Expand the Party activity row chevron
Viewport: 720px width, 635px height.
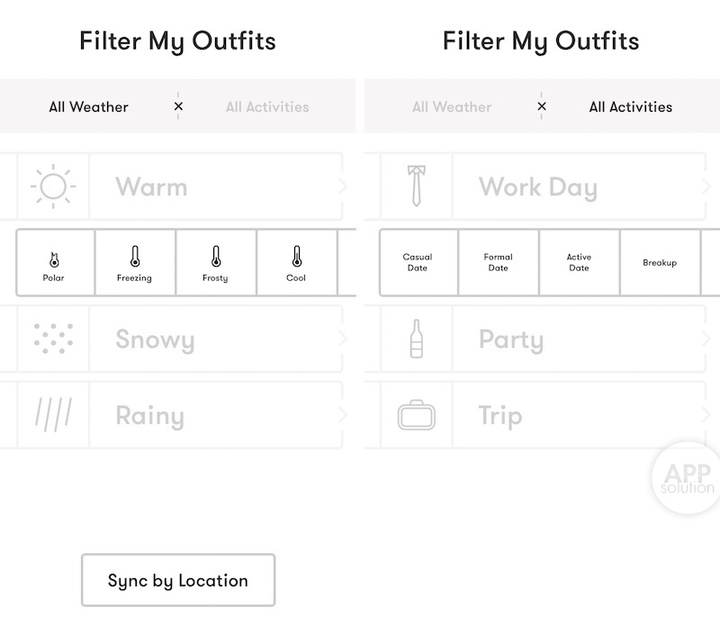pyautogui.click(x=707, y=339)
